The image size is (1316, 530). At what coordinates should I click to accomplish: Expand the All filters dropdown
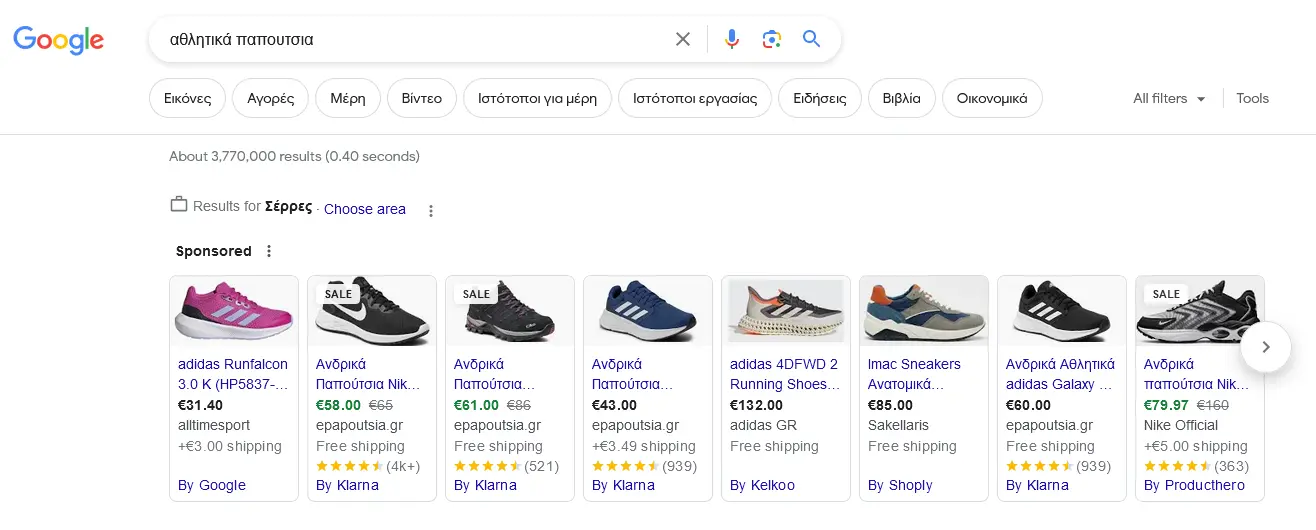click(1169, 98)
